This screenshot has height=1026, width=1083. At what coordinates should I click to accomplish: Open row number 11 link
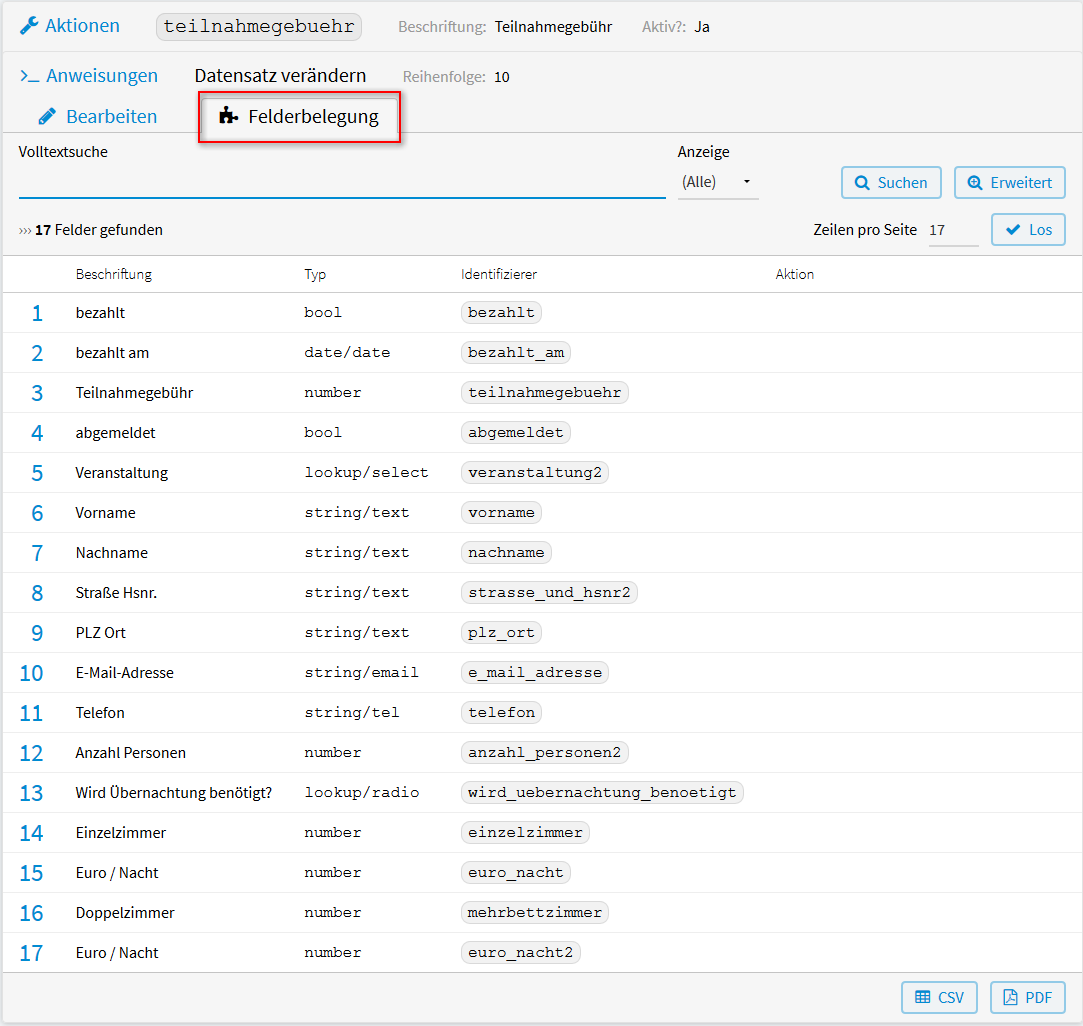click(31, 714)
